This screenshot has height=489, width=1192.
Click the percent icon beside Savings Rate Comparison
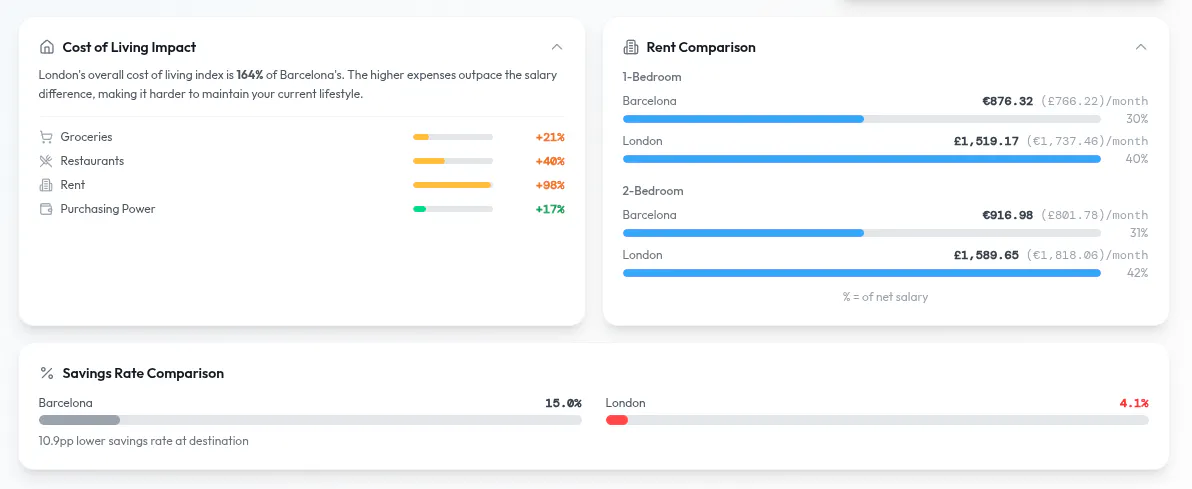(x=47, y=373)
